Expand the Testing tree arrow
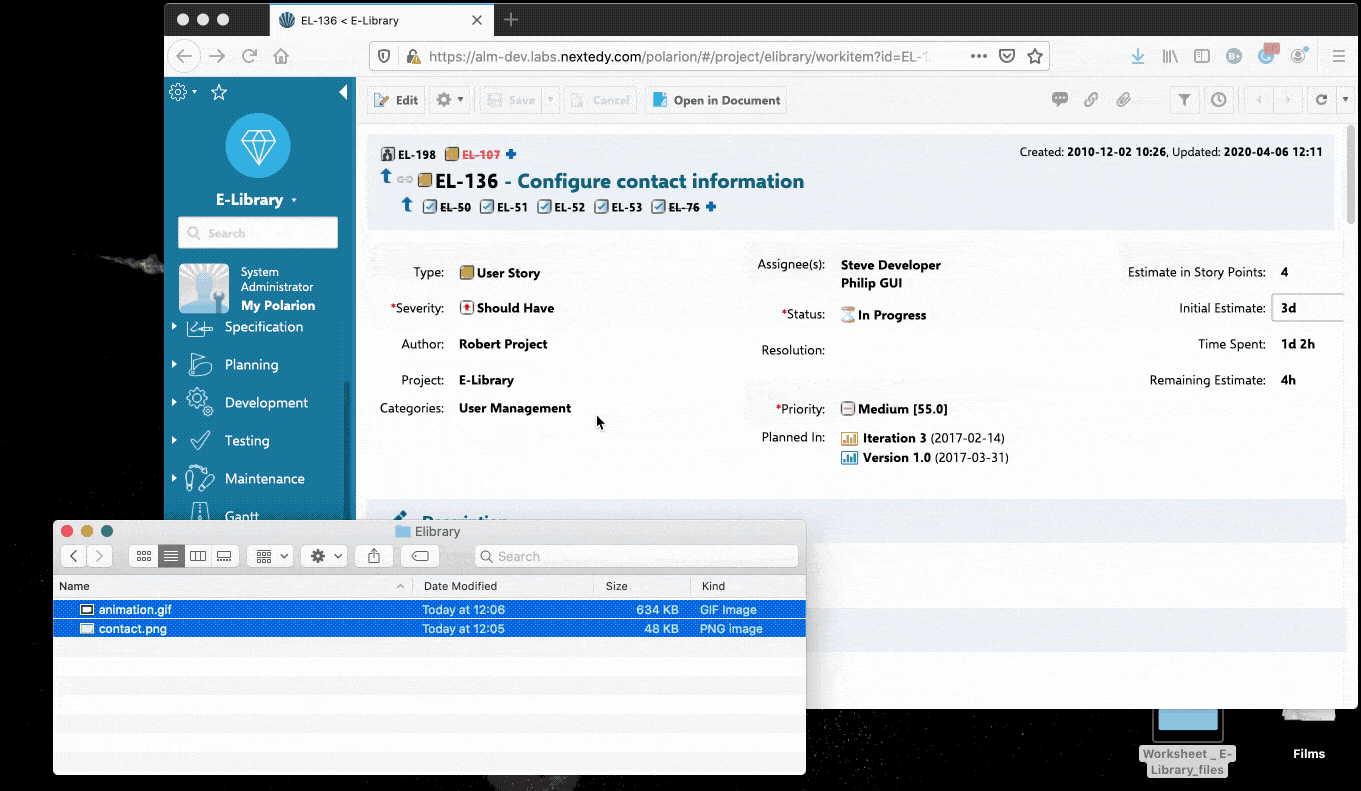The image size is (1361, 791). tap(174, 440)
